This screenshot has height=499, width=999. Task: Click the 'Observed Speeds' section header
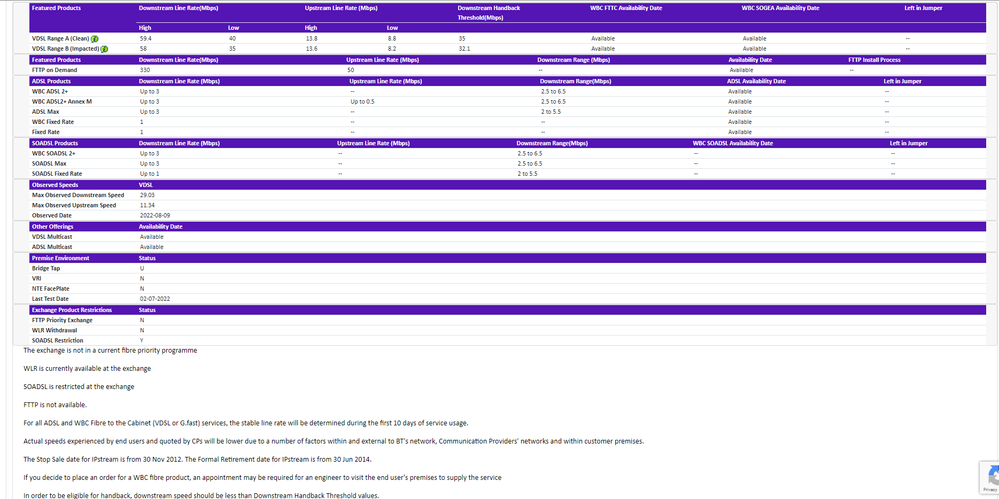click(x=55, y=185)
